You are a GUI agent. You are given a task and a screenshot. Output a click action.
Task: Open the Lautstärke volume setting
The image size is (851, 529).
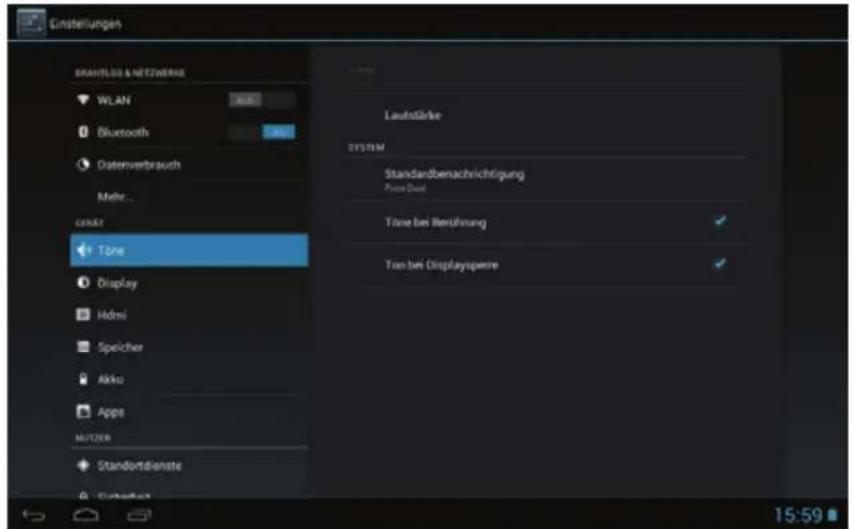tap(547, 115)
